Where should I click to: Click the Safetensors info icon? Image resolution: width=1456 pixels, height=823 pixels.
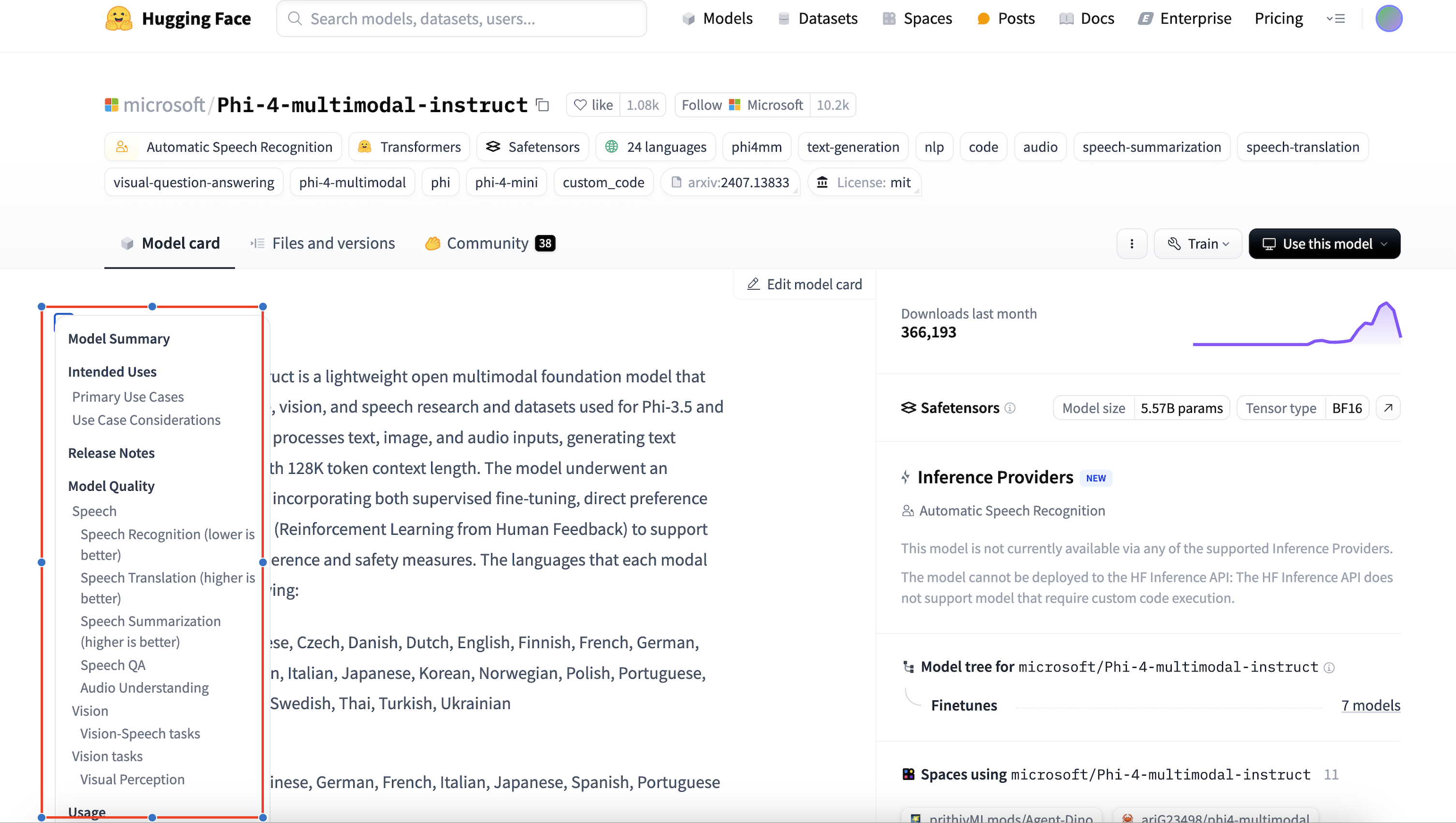[x=1010, y=408]
